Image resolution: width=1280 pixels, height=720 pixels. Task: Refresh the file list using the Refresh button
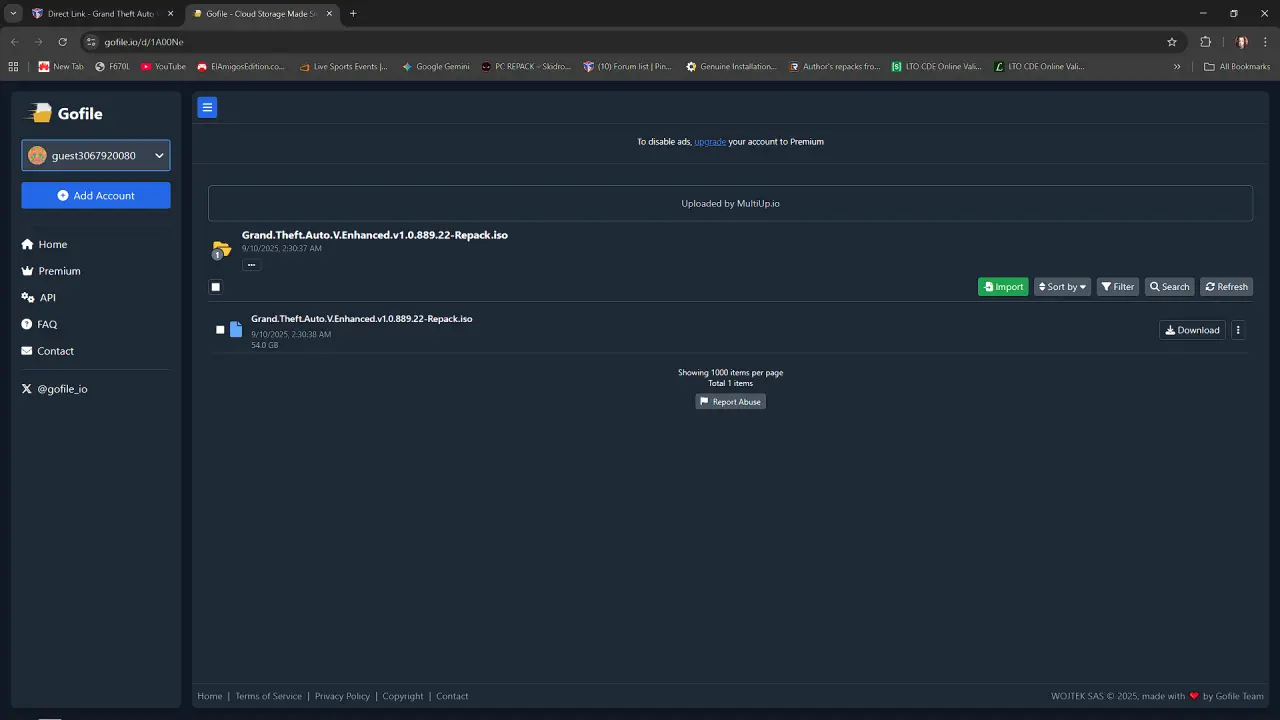1227,287
